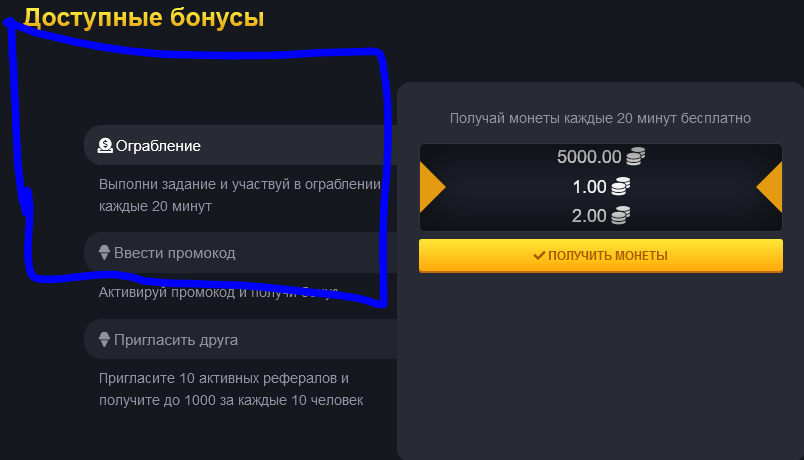Select the 5000.00 coin reward row
Viewport: 804px width, 460px height.
(x=589, y=157)
